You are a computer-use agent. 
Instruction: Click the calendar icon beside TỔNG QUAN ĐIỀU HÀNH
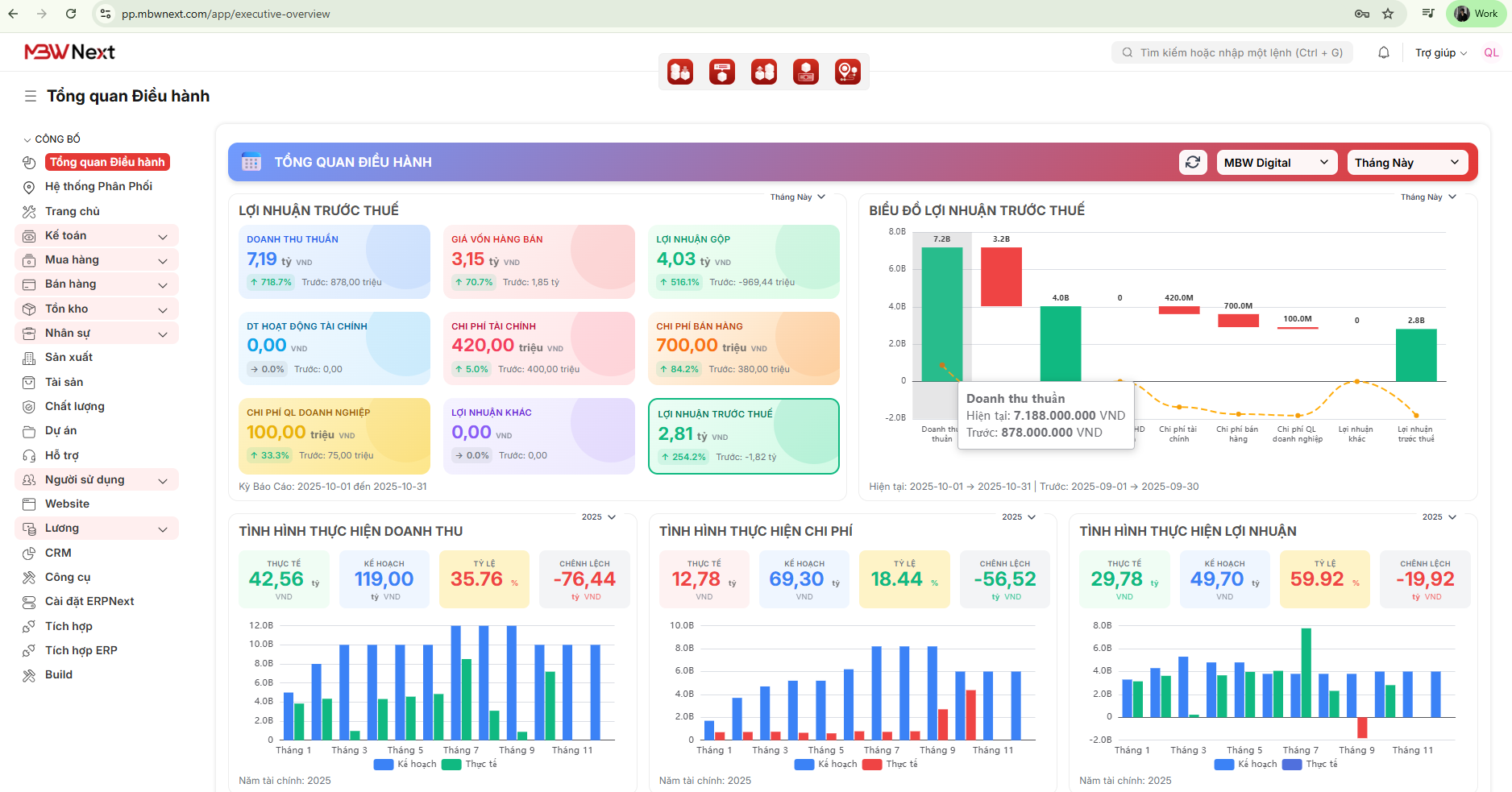(x=251, y=163)
